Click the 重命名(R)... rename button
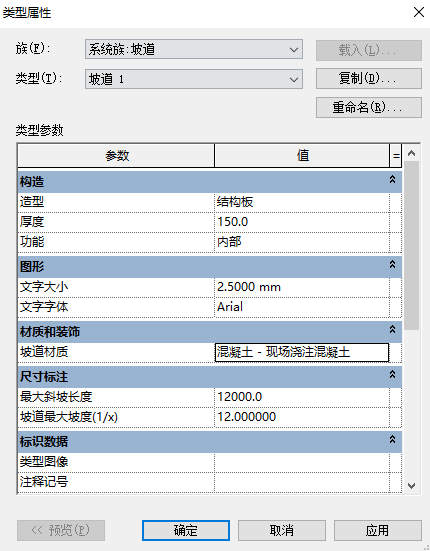This screenshot has height=551, width=430. coord(369,107)
